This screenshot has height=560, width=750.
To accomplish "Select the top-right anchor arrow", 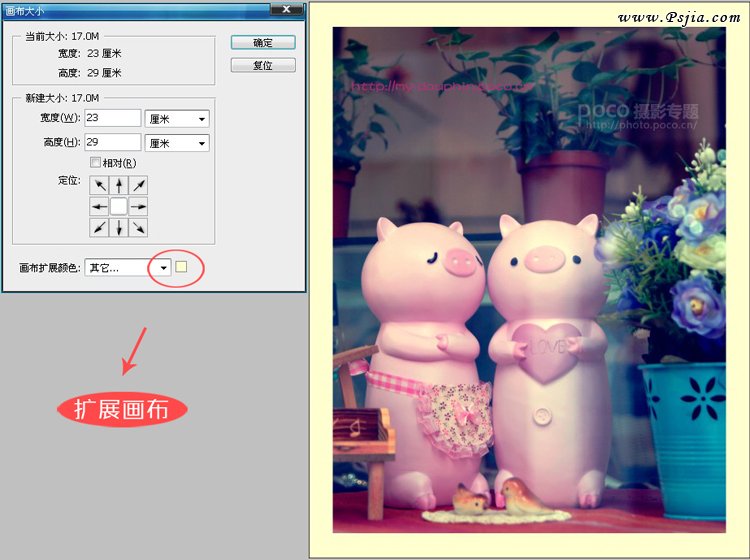I will (x=138, y=185).
